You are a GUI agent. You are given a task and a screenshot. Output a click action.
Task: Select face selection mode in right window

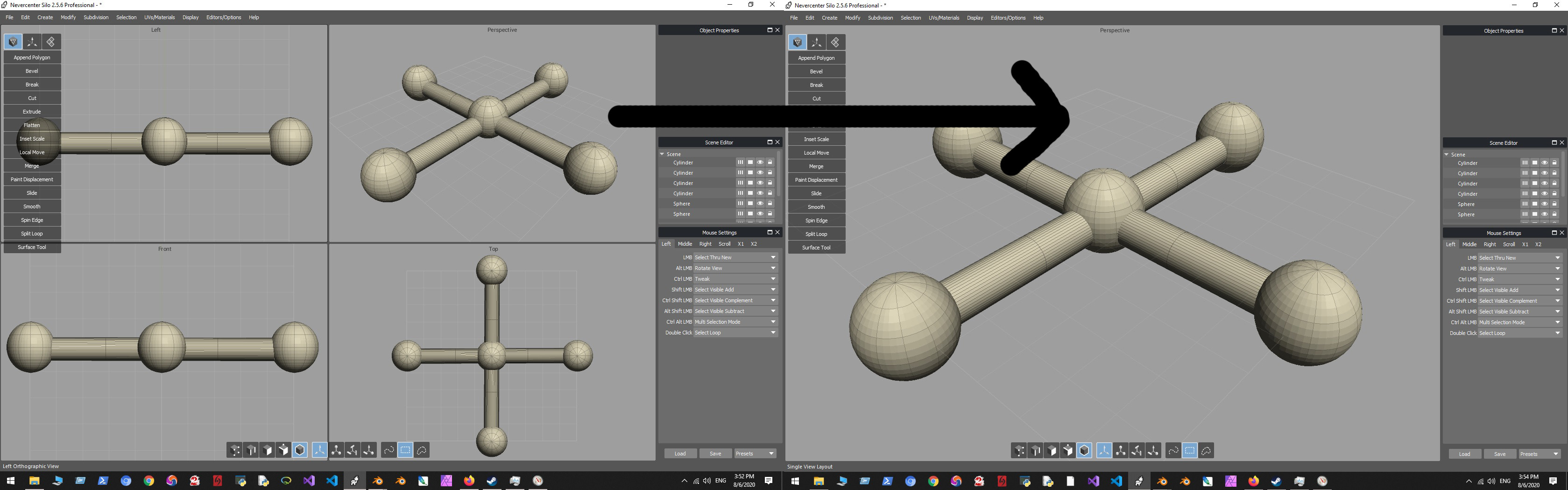click(1052, 450)
